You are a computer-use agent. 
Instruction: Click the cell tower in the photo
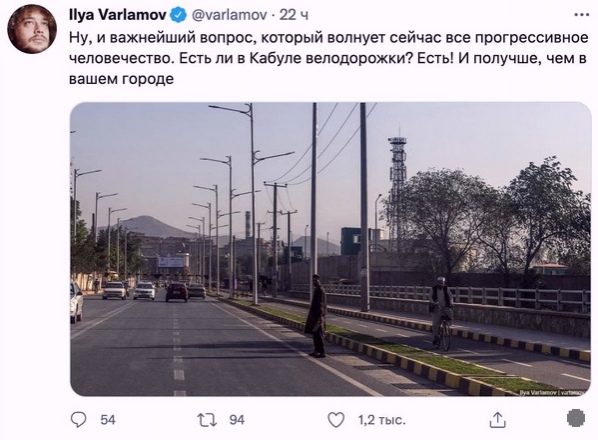point(397,184)
